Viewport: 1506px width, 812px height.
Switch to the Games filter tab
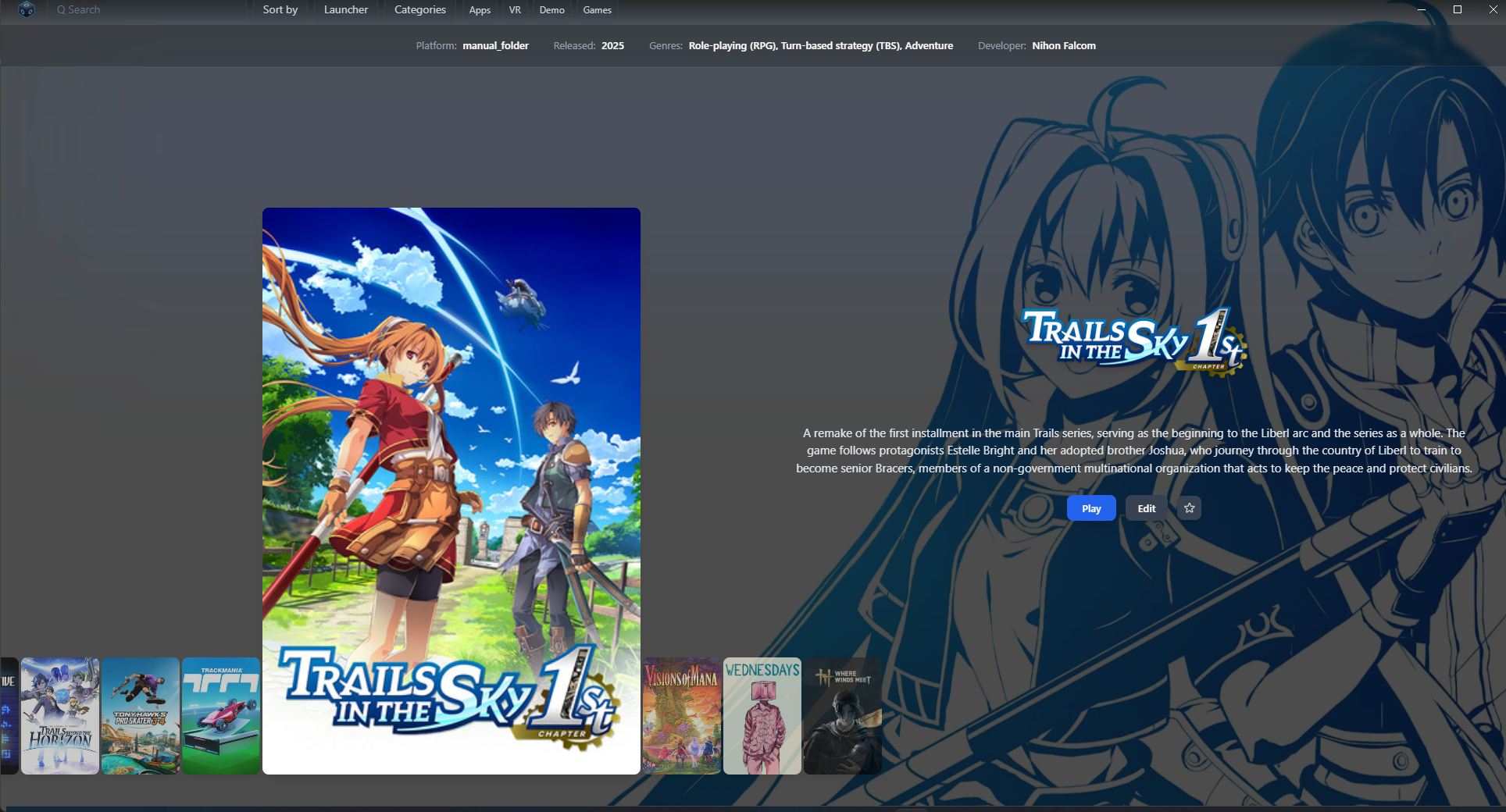tap(597, 10)
